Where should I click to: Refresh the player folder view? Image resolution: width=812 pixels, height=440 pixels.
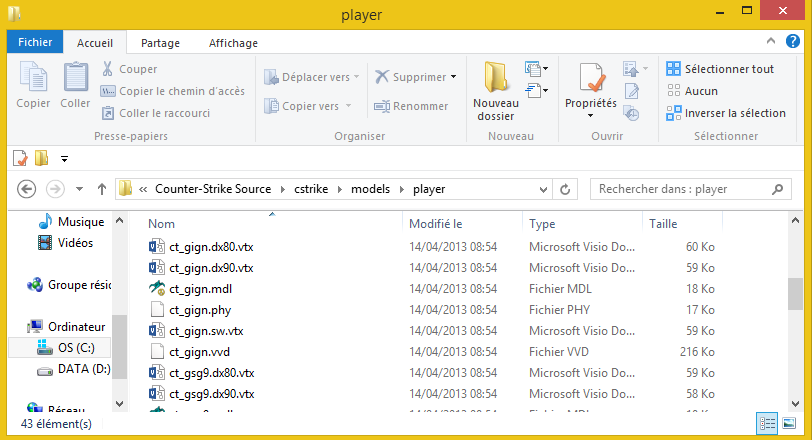565,189
